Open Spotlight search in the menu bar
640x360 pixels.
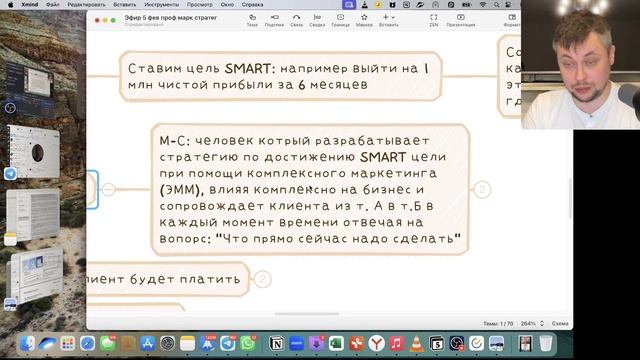point(496,4)
